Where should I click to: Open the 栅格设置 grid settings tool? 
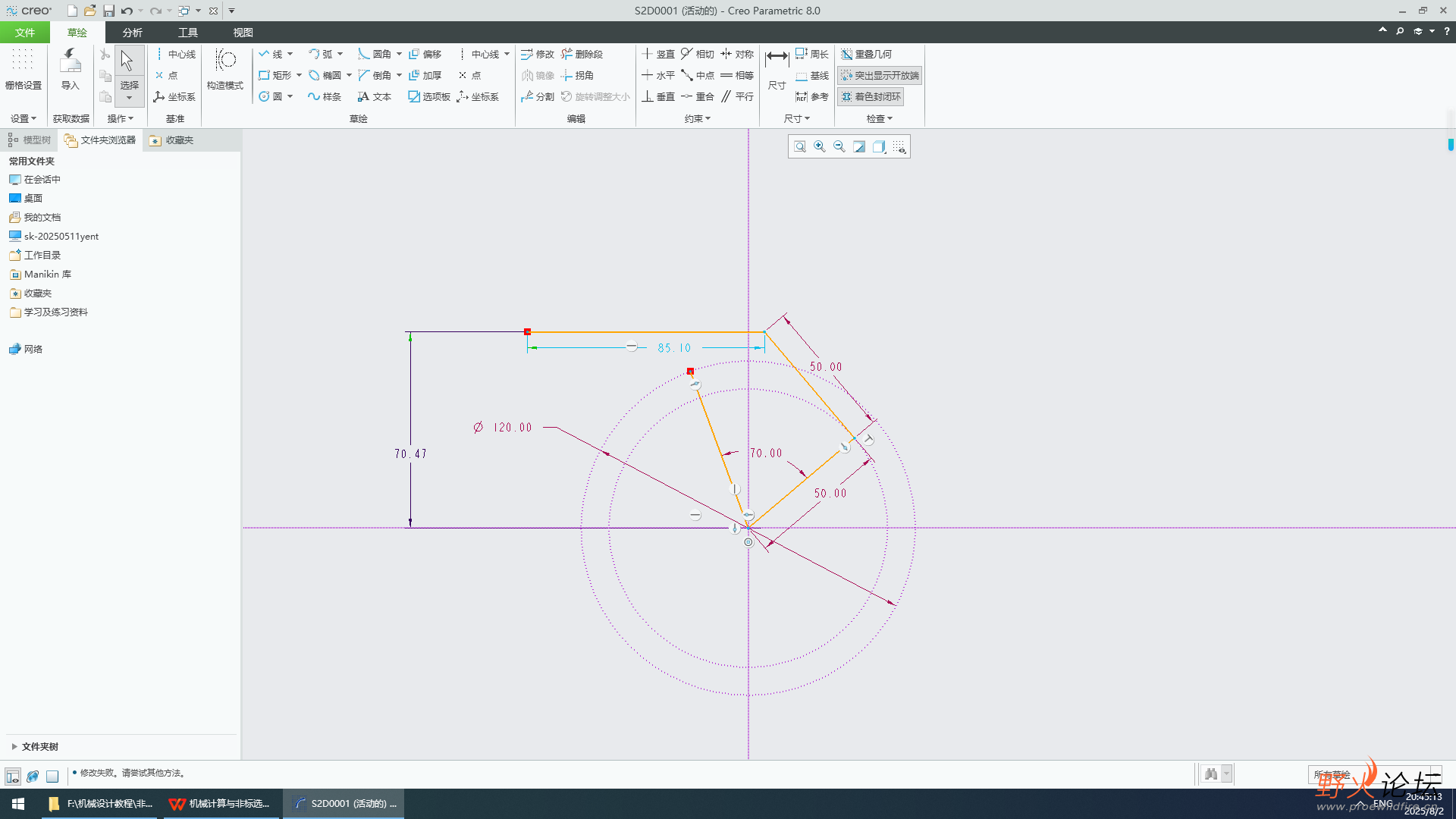[x=23, y=70]
